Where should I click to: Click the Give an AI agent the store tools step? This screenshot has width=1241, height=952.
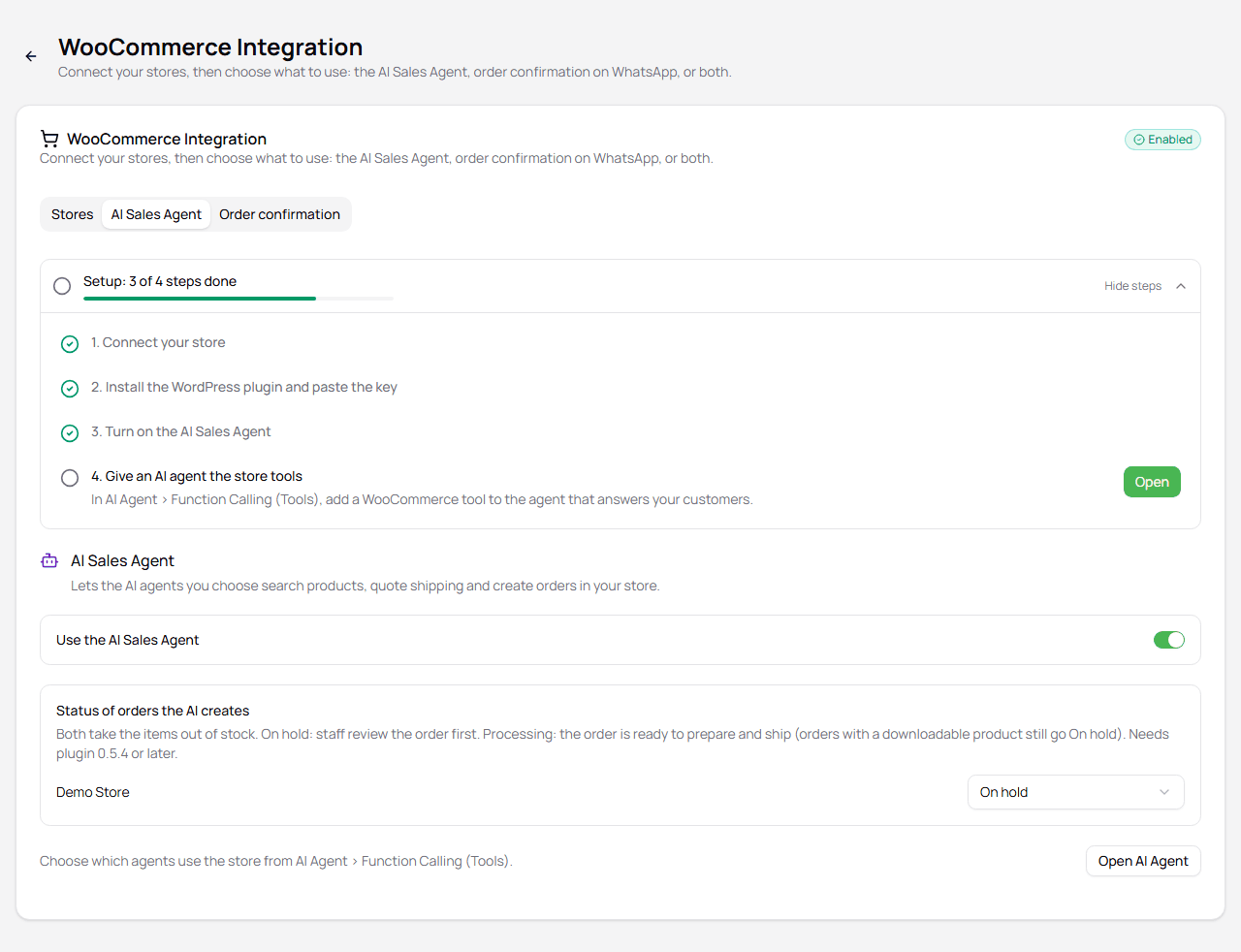(x=197, y=476)
